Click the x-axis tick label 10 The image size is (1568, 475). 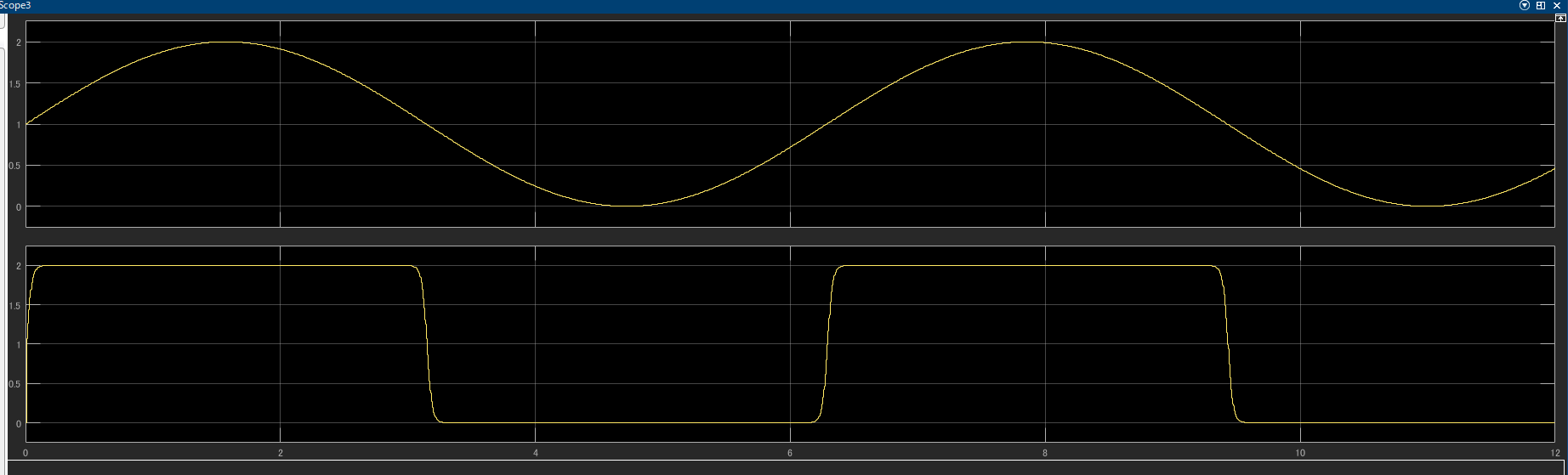pyautogui.click(x=1300, y=453)
